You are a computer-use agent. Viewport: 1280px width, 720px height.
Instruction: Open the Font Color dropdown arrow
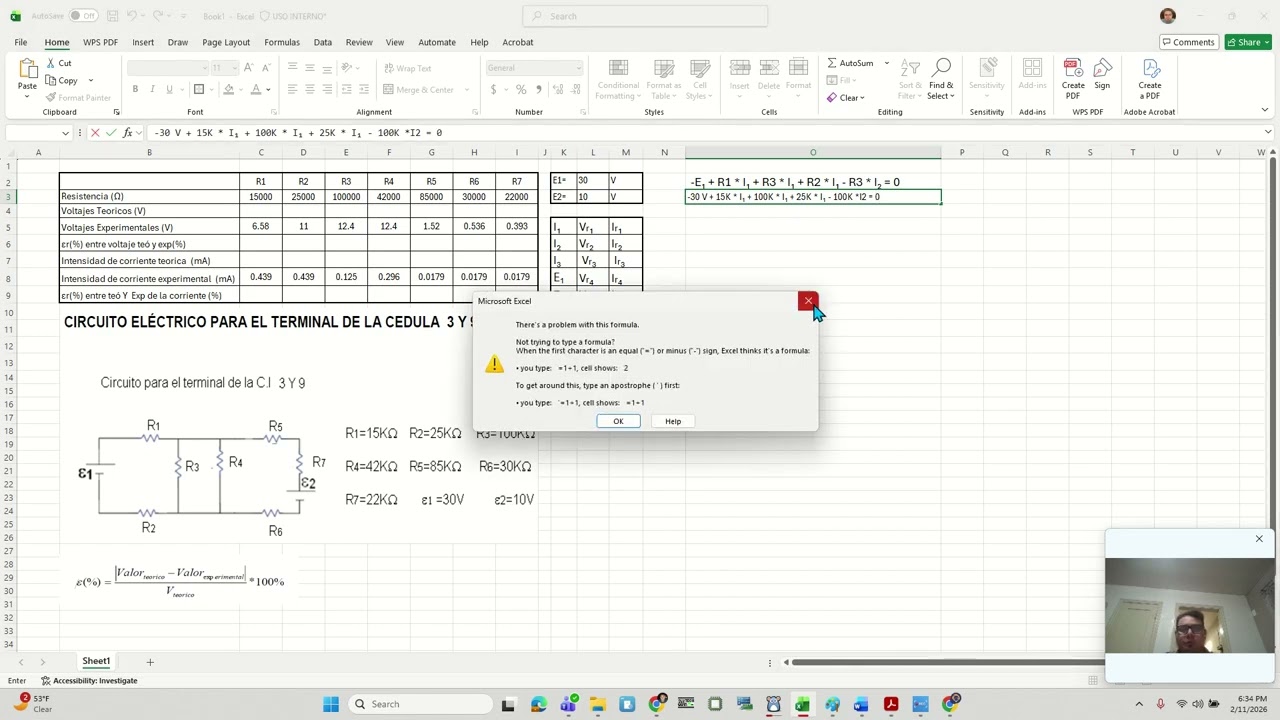(268, 90)
